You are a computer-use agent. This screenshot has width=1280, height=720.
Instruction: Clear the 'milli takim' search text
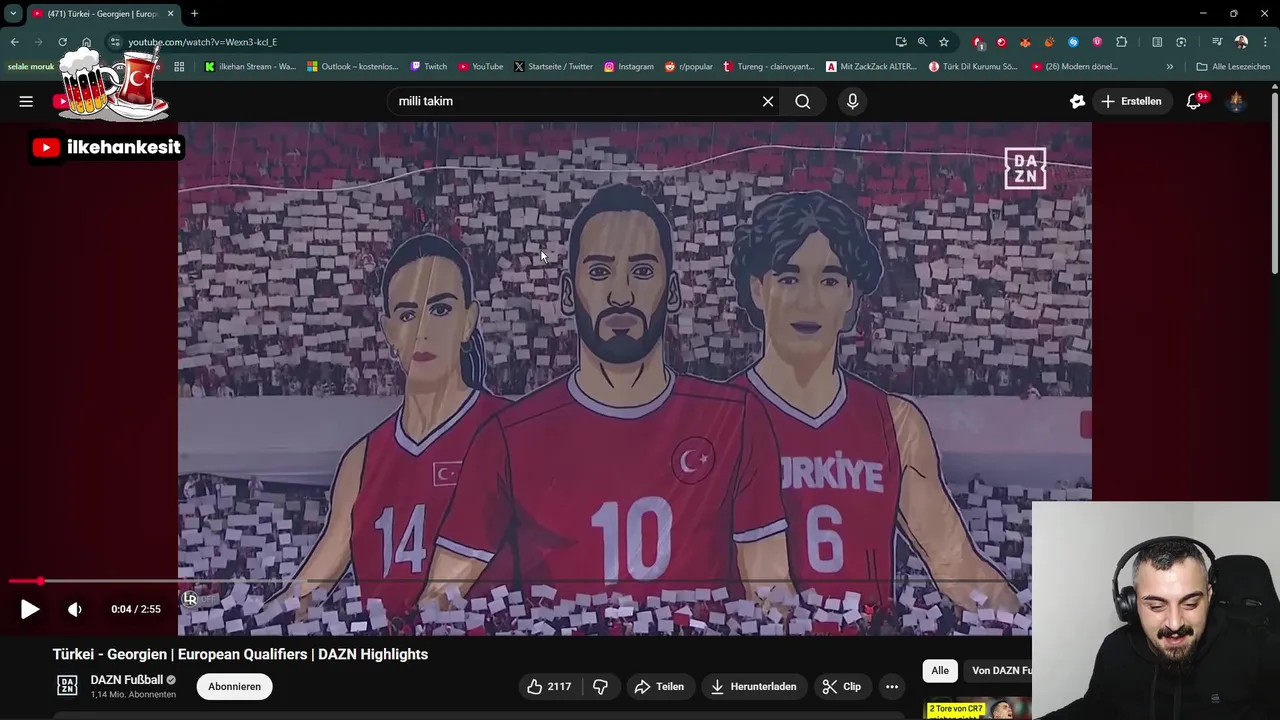click(x=768, y=101)
